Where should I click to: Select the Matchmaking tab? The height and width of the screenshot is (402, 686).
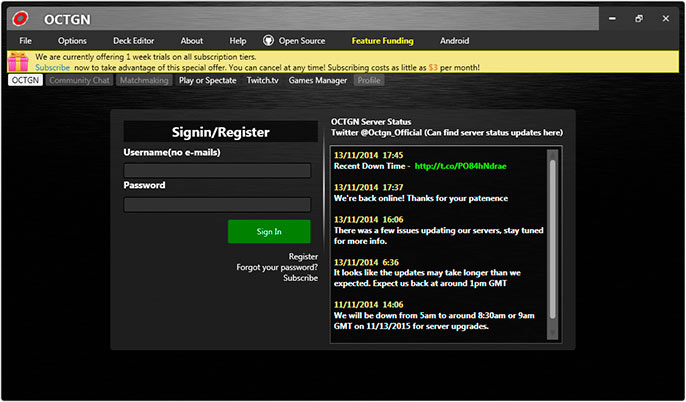pos(144,80)
